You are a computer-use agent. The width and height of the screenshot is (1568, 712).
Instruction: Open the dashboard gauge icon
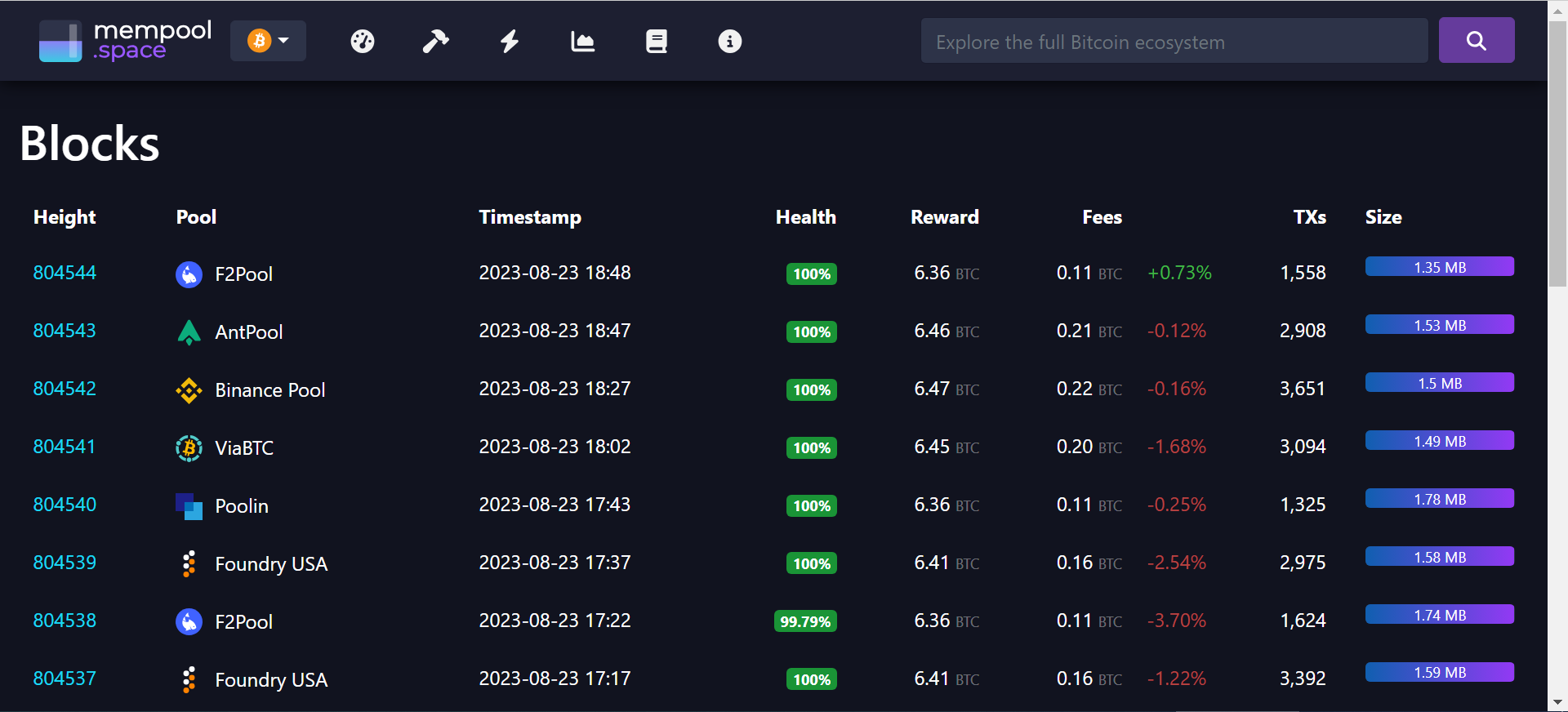pos(363,41)
